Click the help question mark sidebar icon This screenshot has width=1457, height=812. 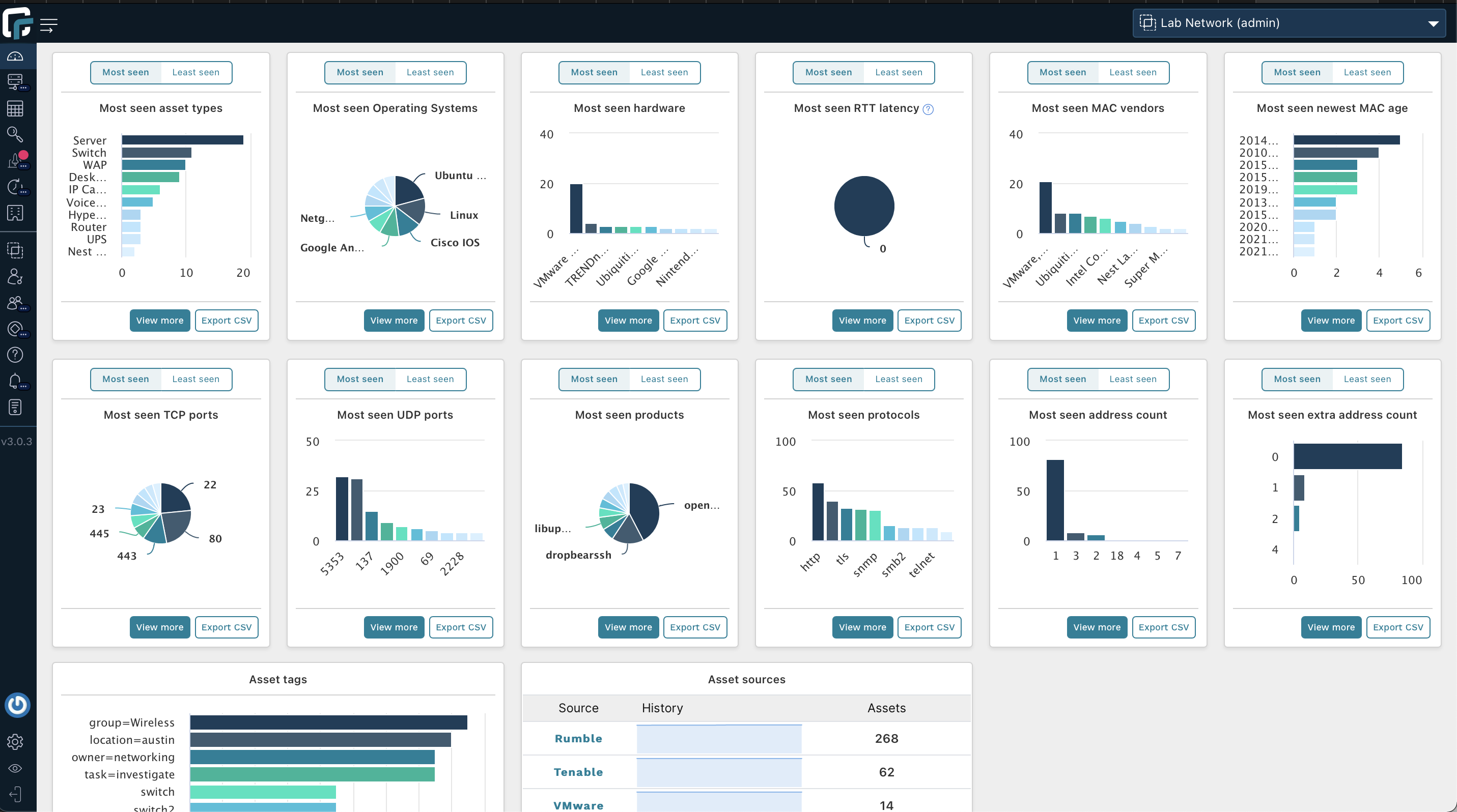15,355
